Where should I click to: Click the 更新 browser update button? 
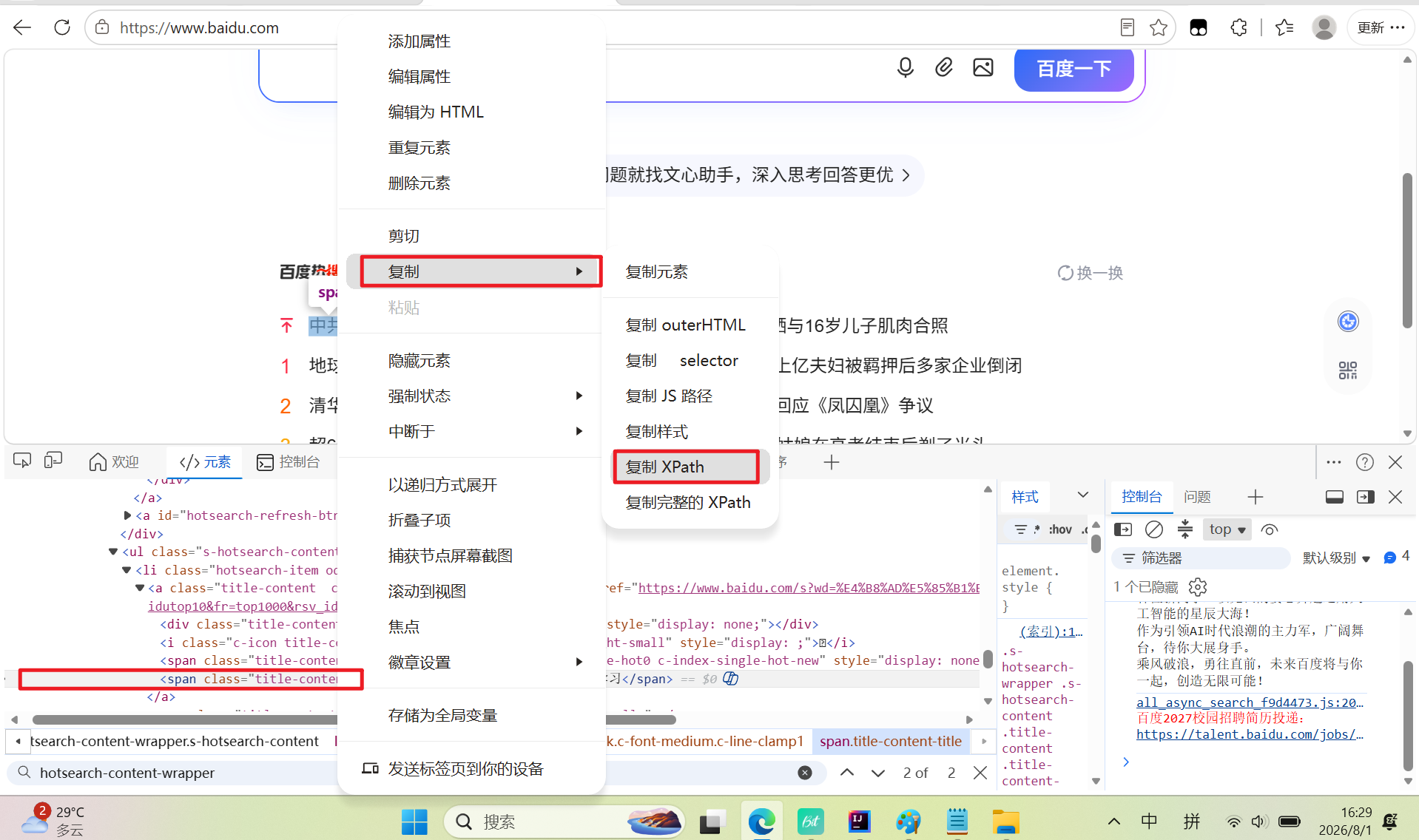(x=1381, y=28)
